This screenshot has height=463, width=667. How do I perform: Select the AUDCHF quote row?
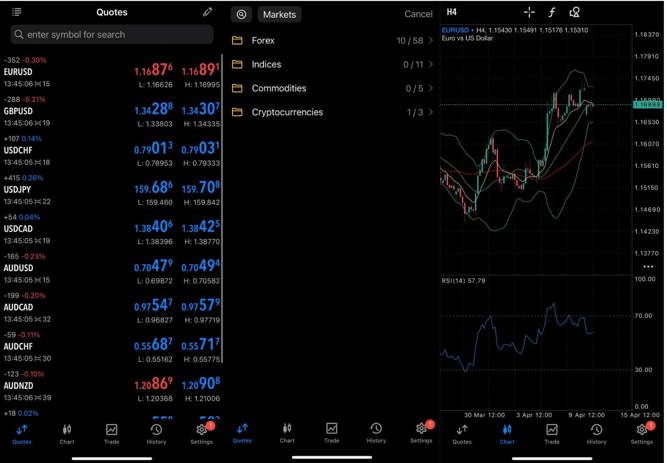click(x=111, y=346)
